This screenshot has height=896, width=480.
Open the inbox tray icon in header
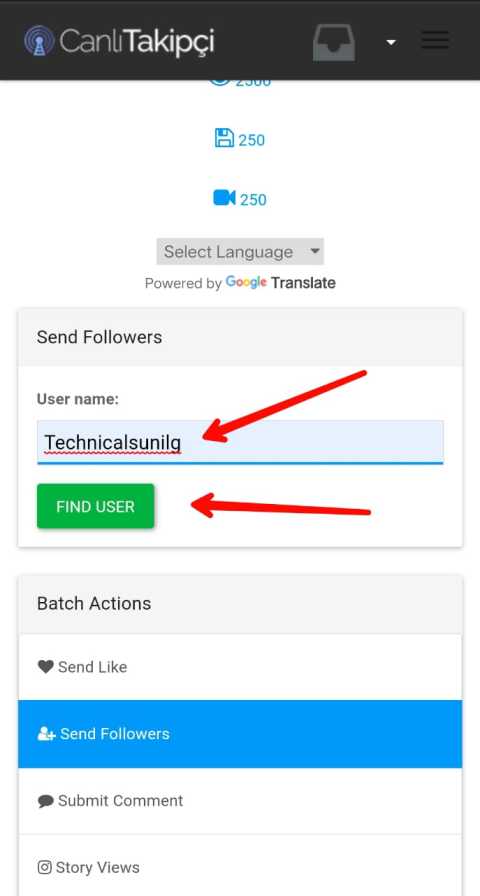click(x=334, y=42)
